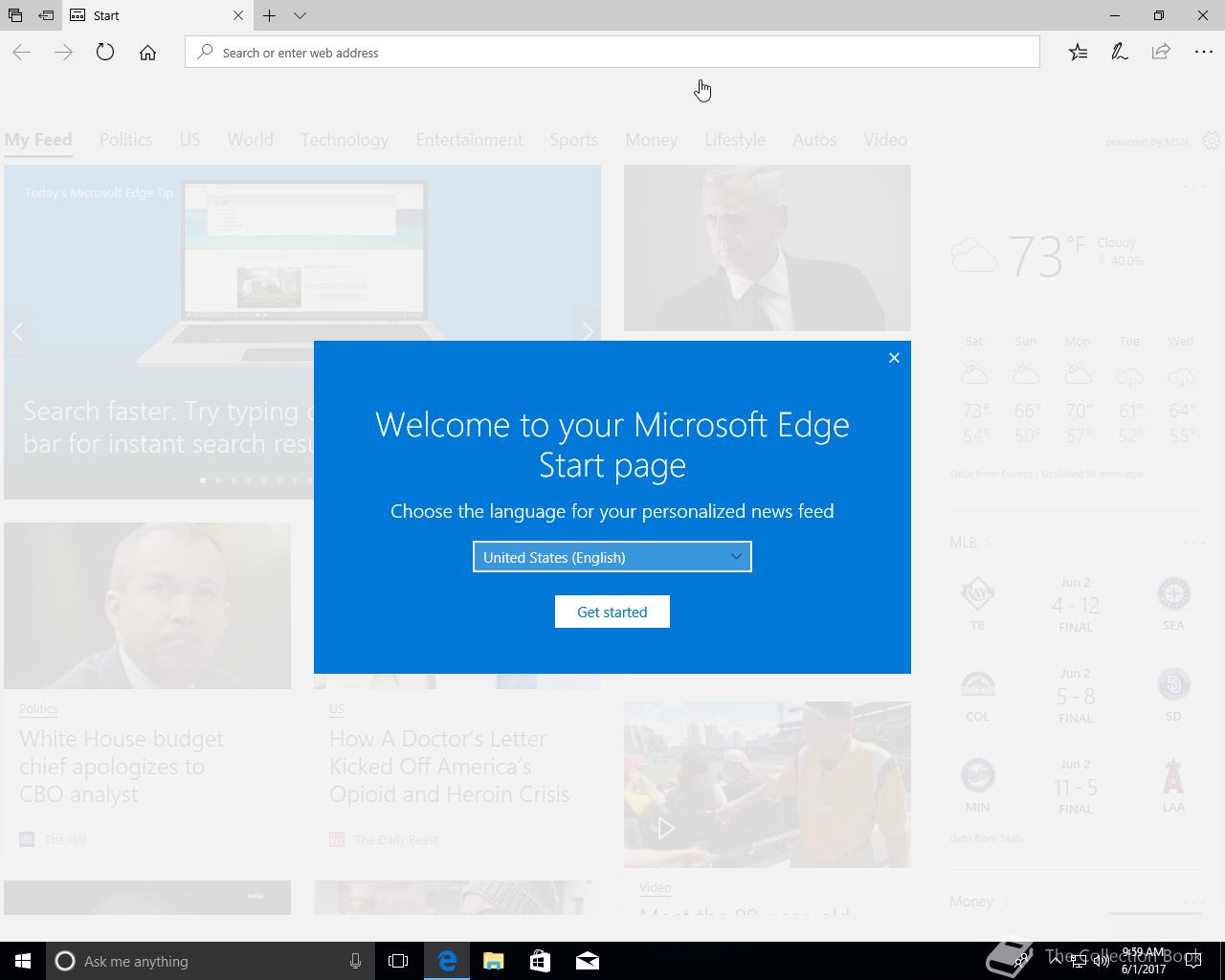Make a Web Note with pen icon

coord(1119,53)
